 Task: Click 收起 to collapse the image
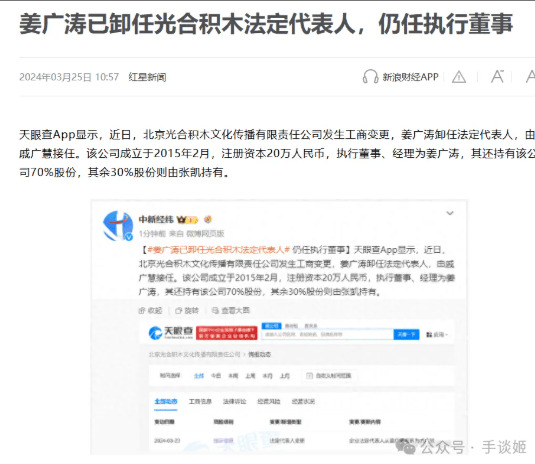coord(150,310)
